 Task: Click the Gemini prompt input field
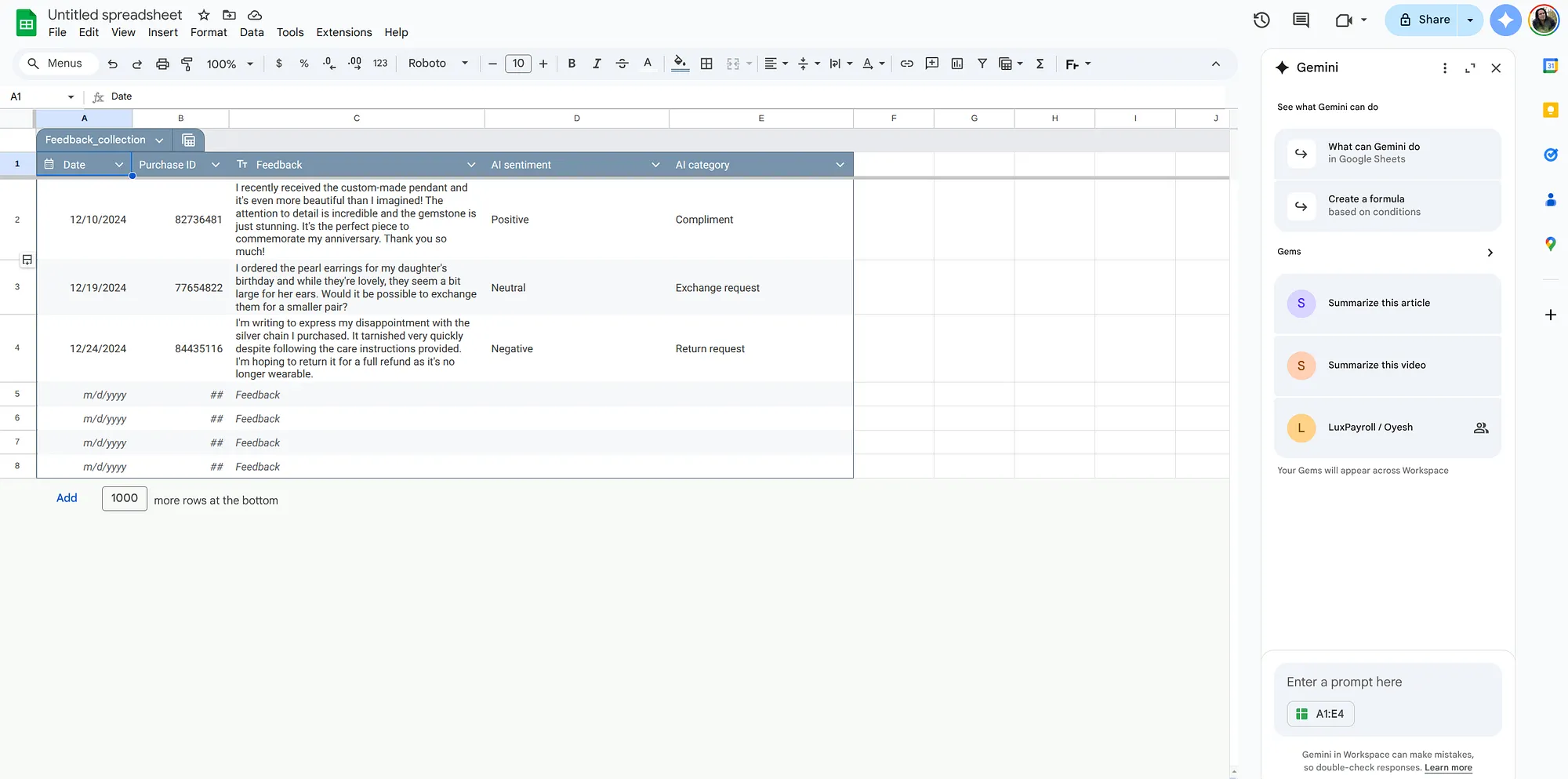click(x=1388, y=682)
